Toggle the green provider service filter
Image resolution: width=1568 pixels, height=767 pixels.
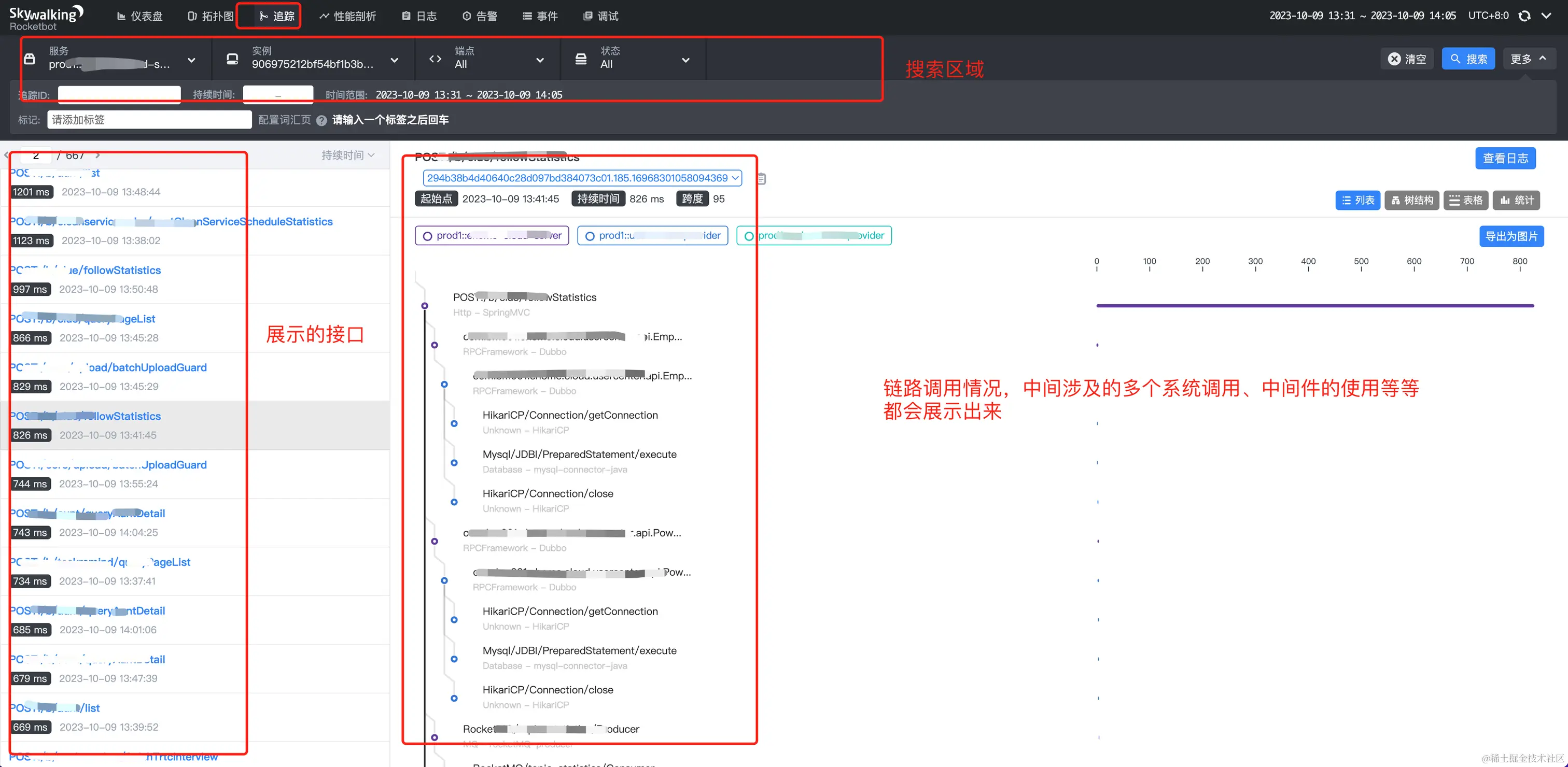[814, 235]
